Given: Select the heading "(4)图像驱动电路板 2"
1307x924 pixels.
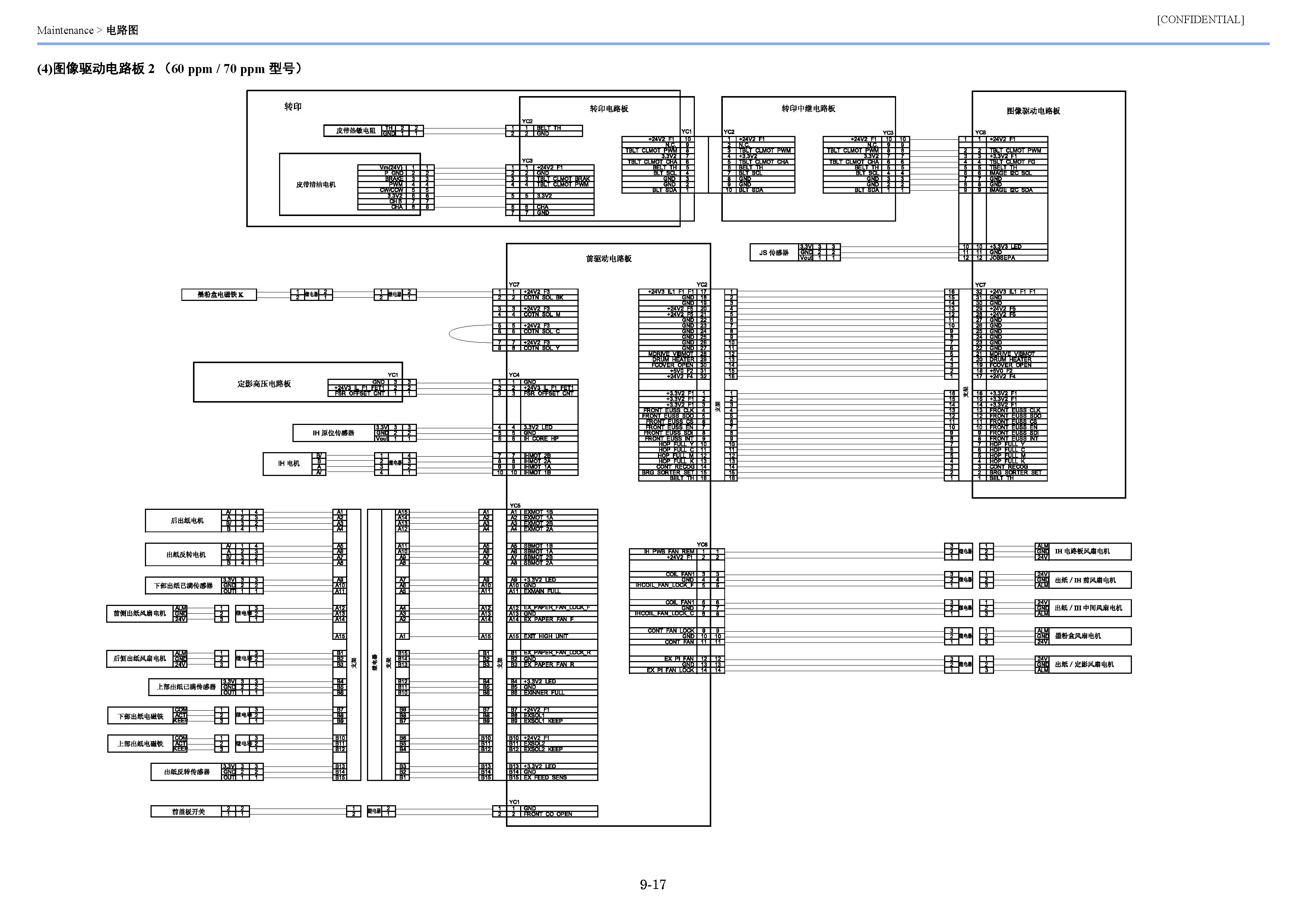Looking at the screenshot, I should click(x=96, y=69).
